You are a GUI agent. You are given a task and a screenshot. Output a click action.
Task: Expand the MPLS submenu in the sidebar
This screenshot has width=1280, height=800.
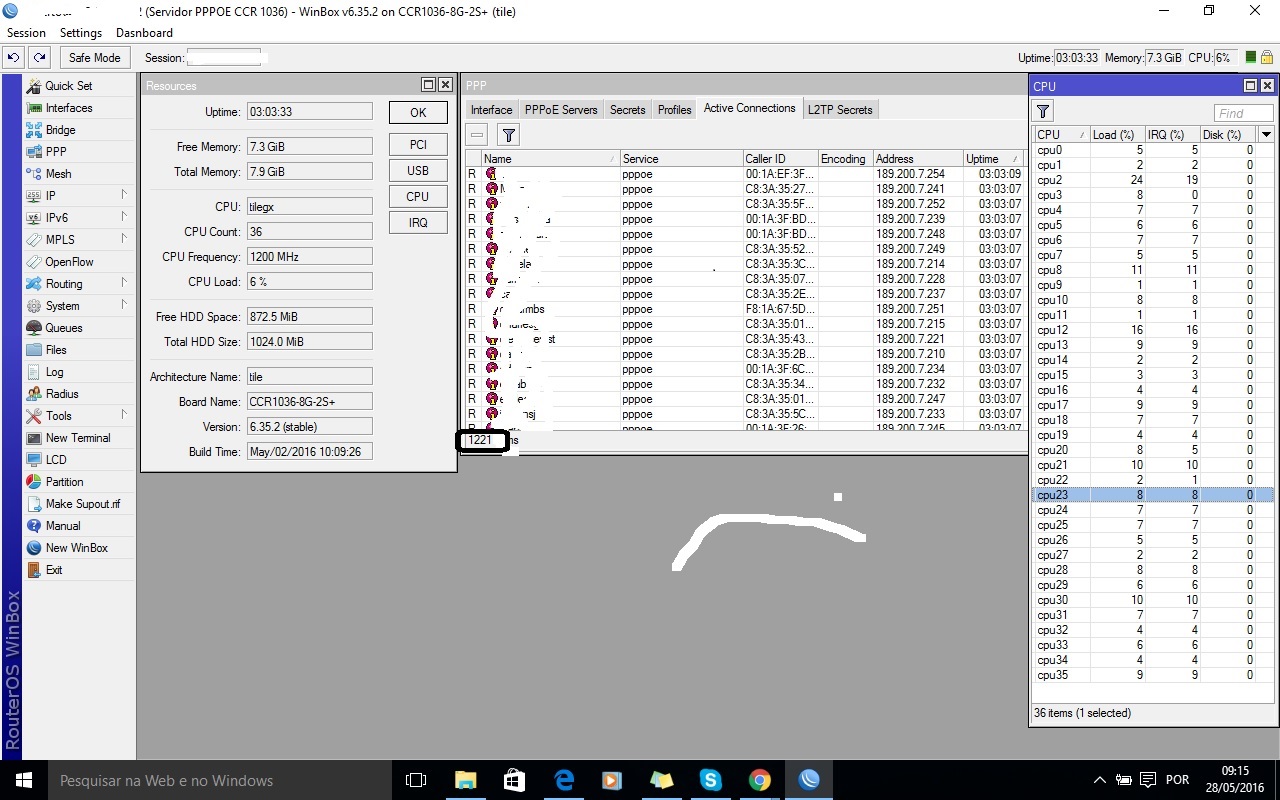coord(124,240)
